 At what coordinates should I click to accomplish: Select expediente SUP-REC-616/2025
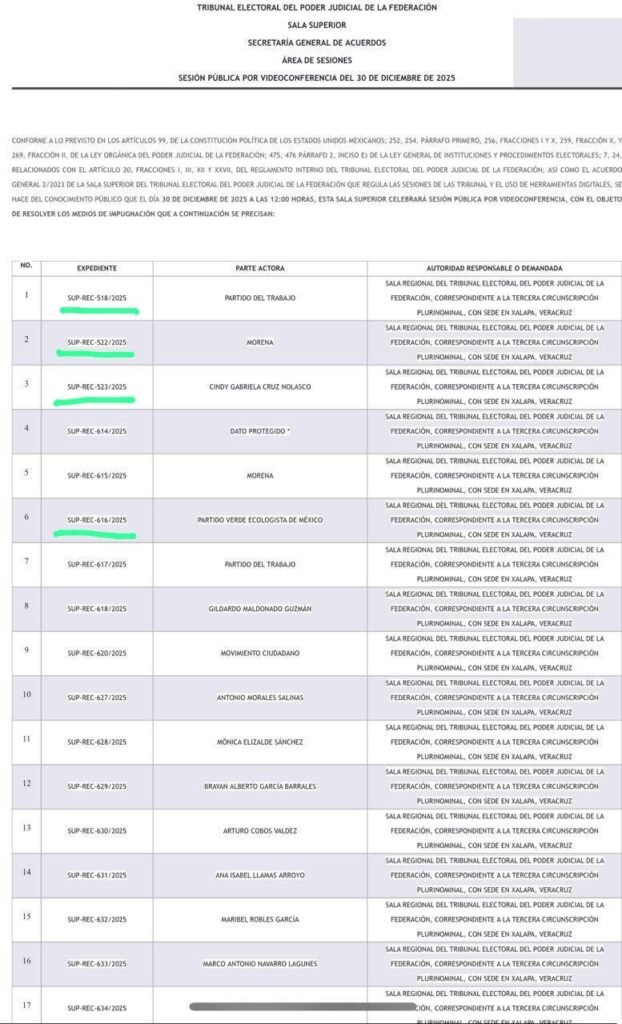pyautogui.click(x=97, y=520)
